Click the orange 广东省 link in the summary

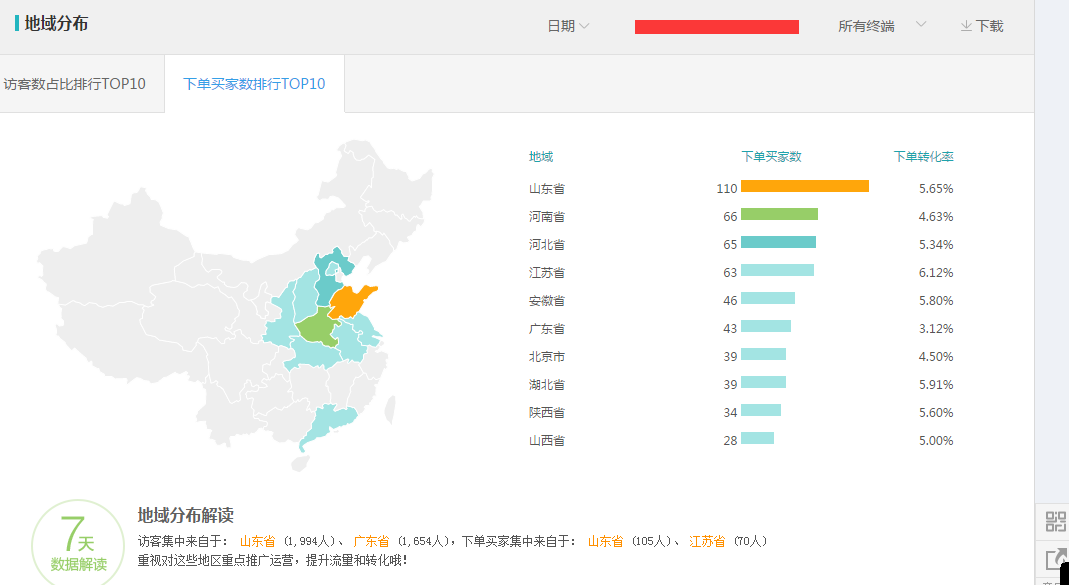point(371,541)
